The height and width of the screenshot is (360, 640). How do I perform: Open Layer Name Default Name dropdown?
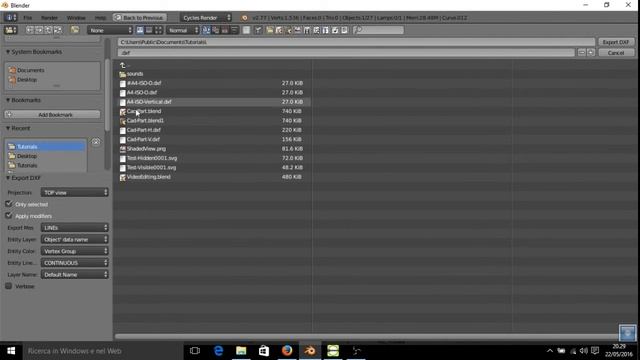(74, 275)
